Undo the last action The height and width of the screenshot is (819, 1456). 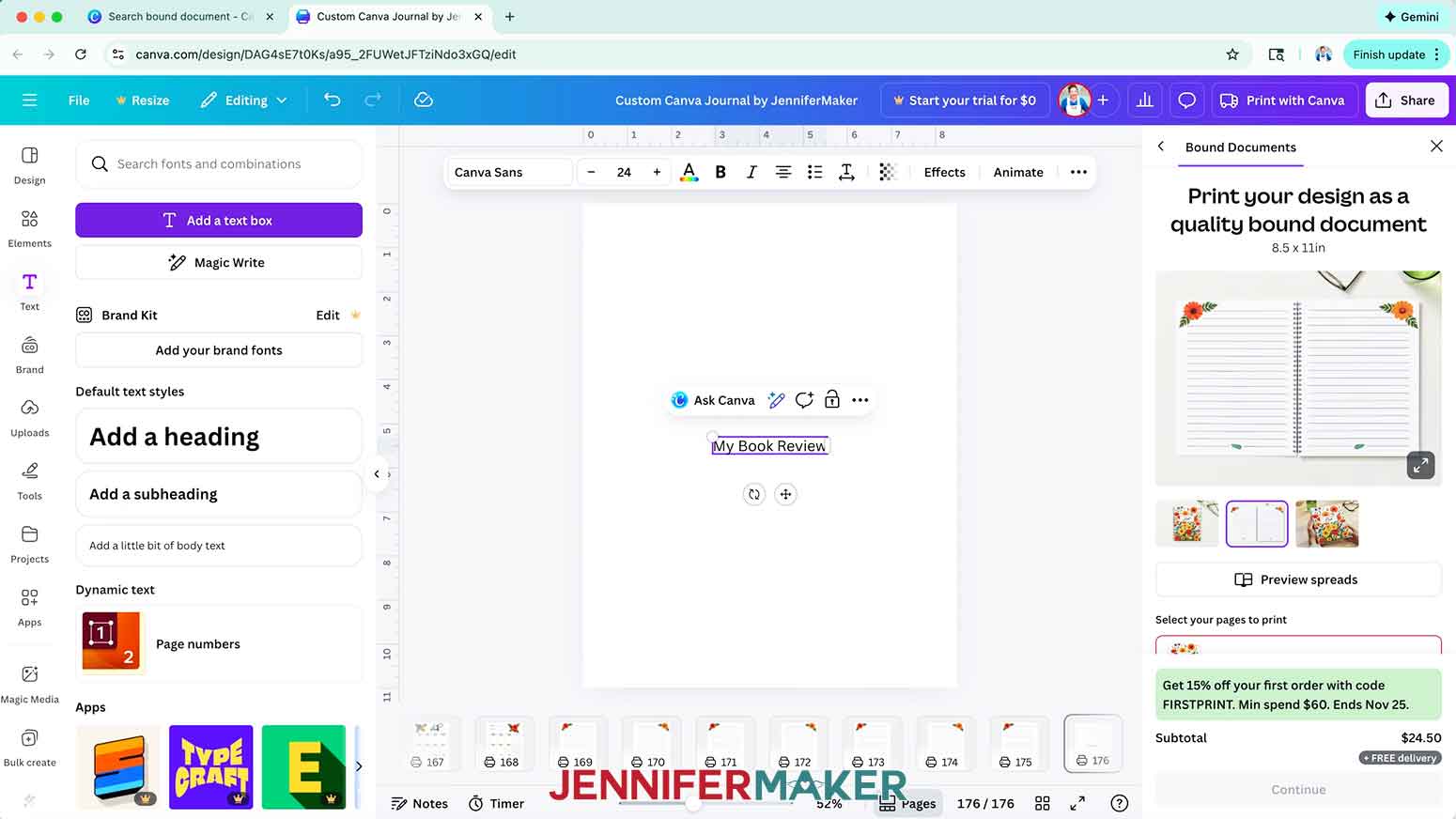point(332,100)
